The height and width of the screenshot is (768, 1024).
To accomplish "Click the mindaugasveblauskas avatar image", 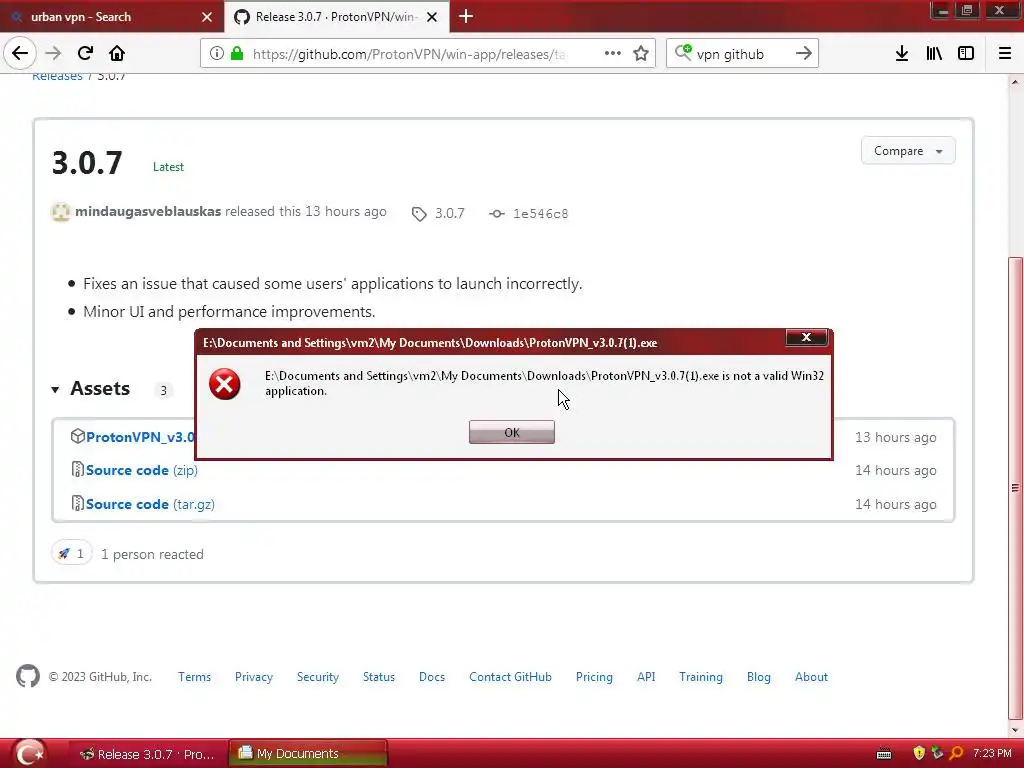I will click(x=61, y=212).
